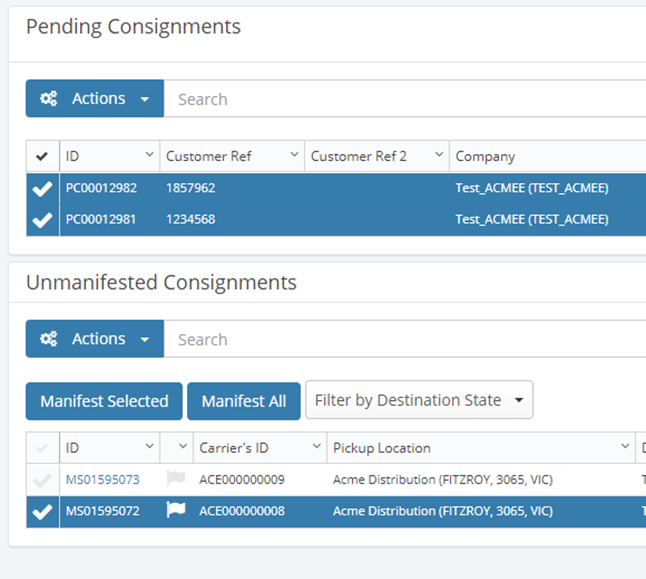Click flag icon on row MS01595073
Viewport: 646px width, 579px height.
click(176, 480)
